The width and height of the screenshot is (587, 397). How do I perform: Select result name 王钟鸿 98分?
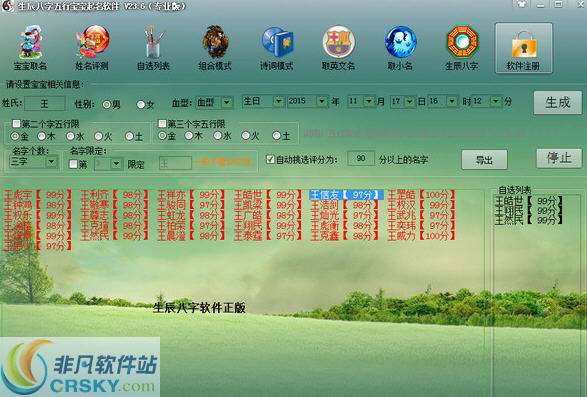37,205
